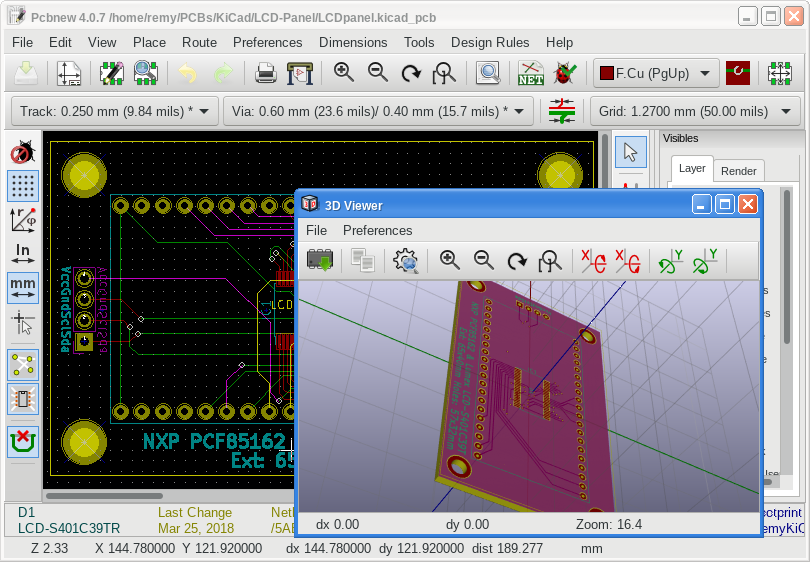810x562 pixels.
Task: Open Preferences menu in 3D Viewer
Action: pos(378,230)
